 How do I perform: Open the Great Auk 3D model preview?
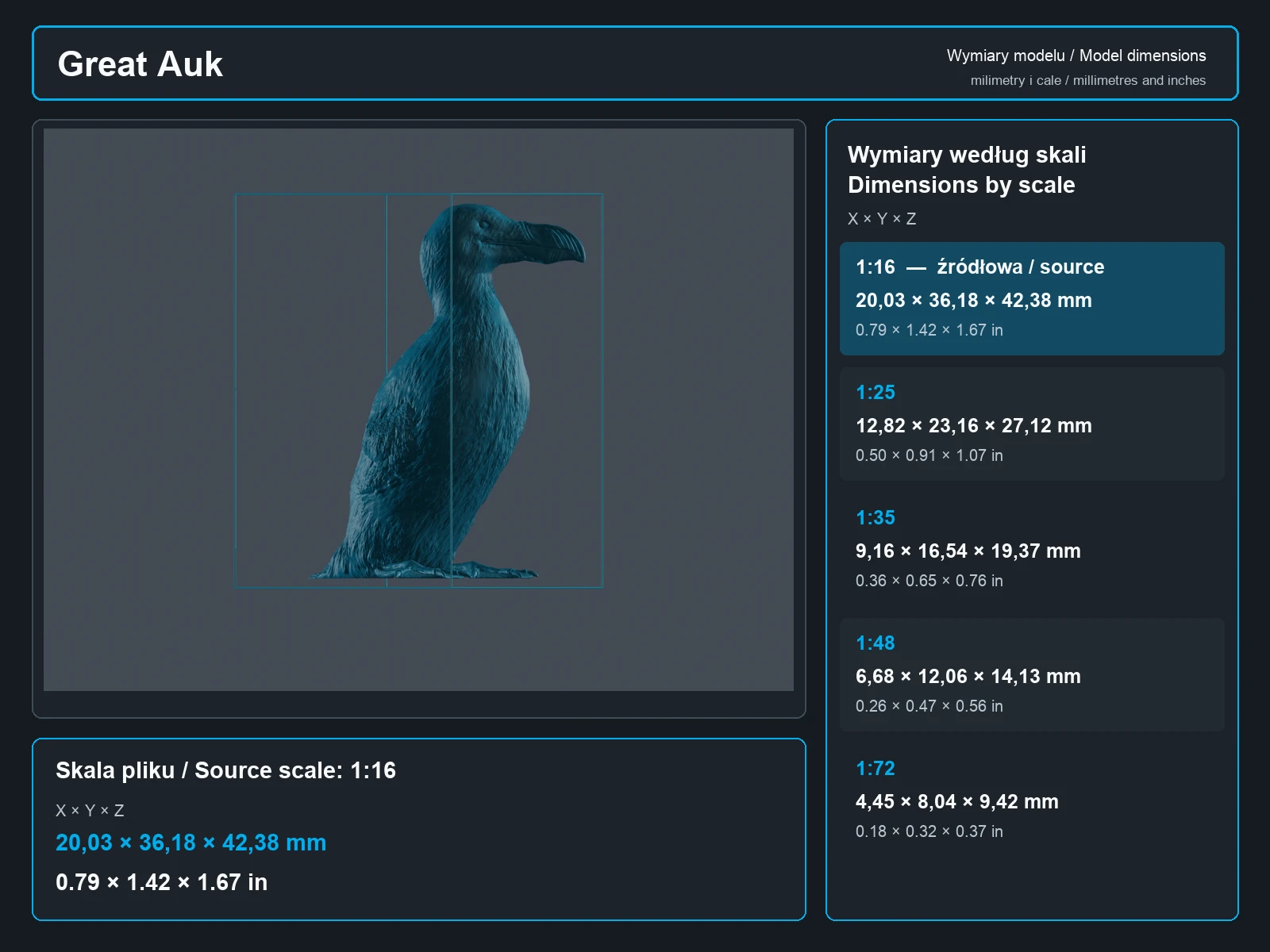[x=418, y=409]
